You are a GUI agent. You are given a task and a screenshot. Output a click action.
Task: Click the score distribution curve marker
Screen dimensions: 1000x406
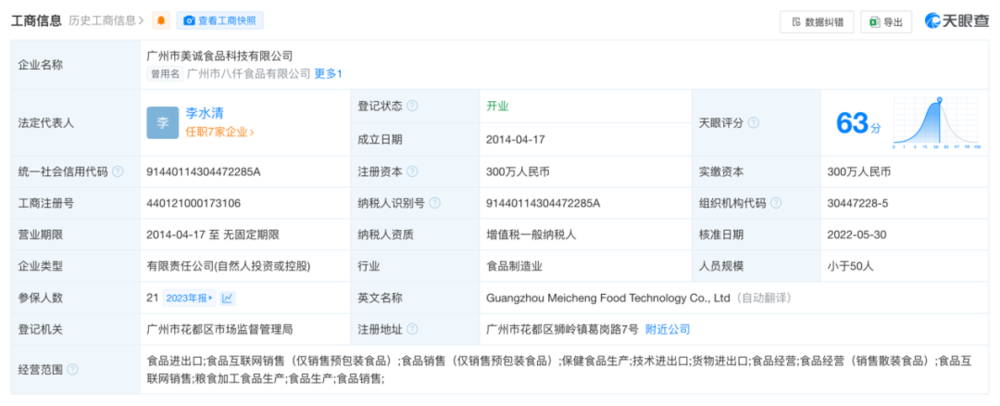pos(939,100)
